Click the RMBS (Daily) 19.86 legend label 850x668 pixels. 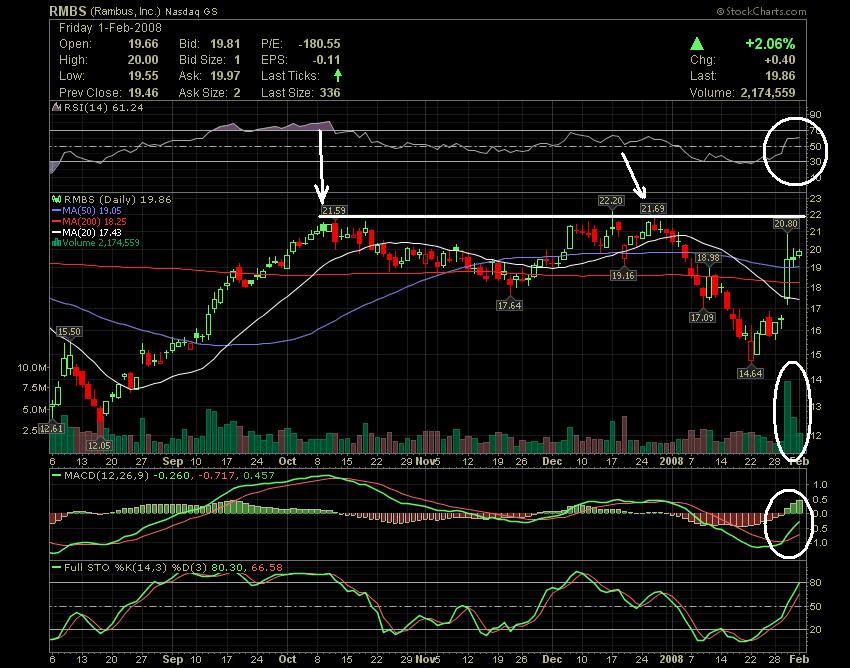(118, 200)
